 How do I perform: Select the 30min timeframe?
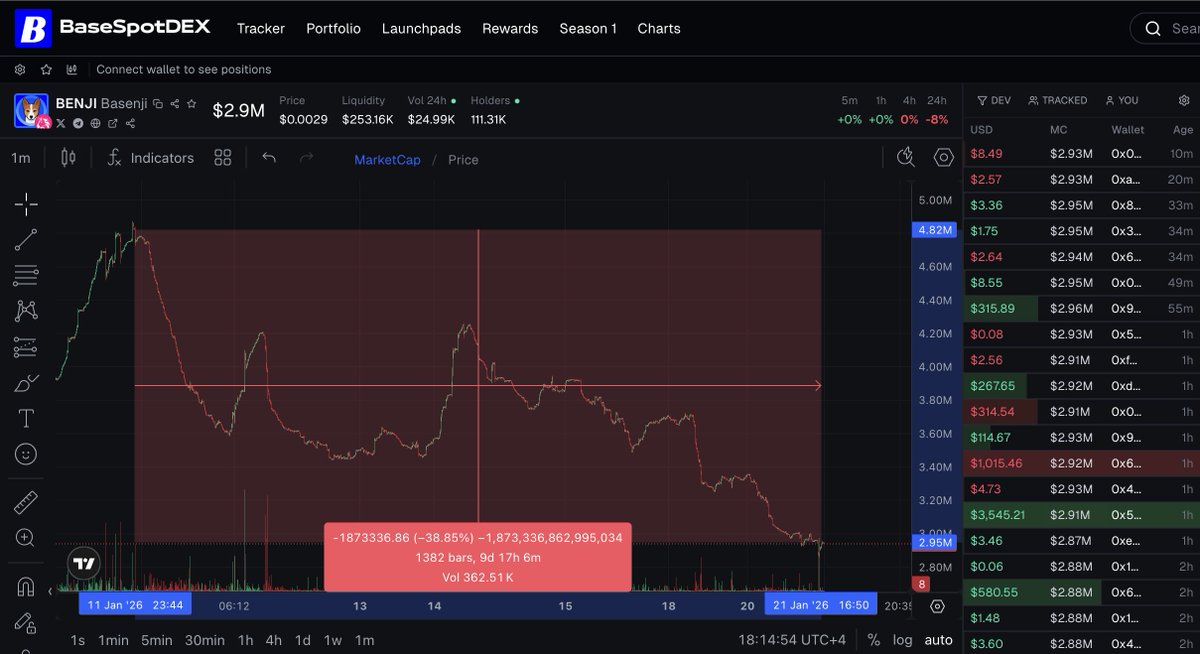(x=204, y=640)
